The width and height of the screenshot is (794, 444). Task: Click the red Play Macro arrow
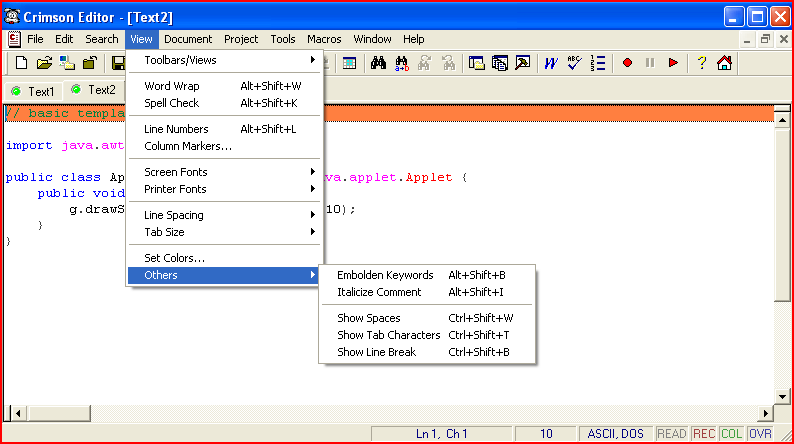tap(673, 63)
